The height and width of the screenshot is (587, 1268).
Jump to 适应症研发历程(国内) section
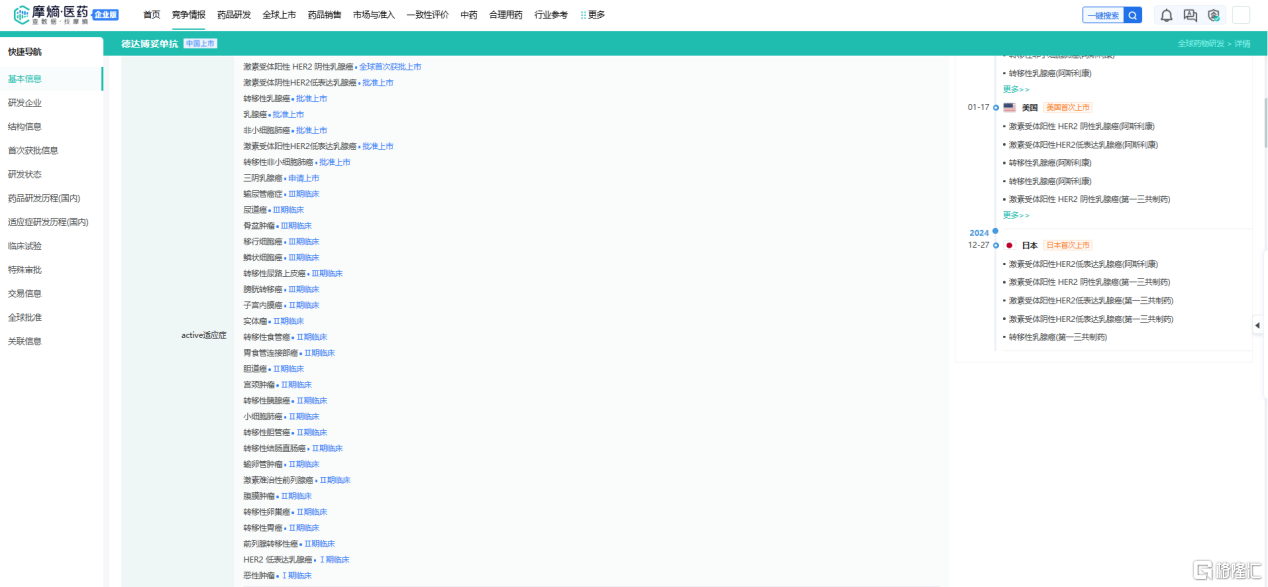(48, 222)
